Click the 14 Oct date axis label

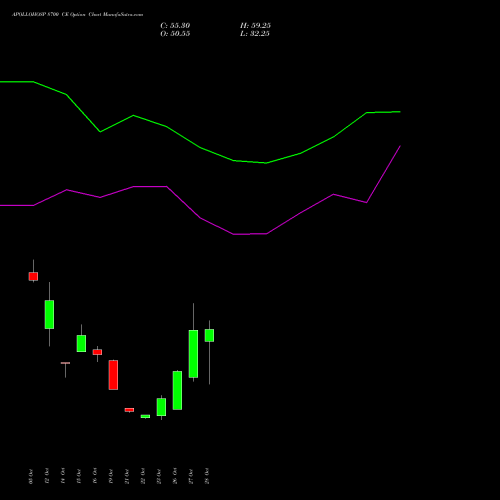pyautogui.click(x=63, y=476)
